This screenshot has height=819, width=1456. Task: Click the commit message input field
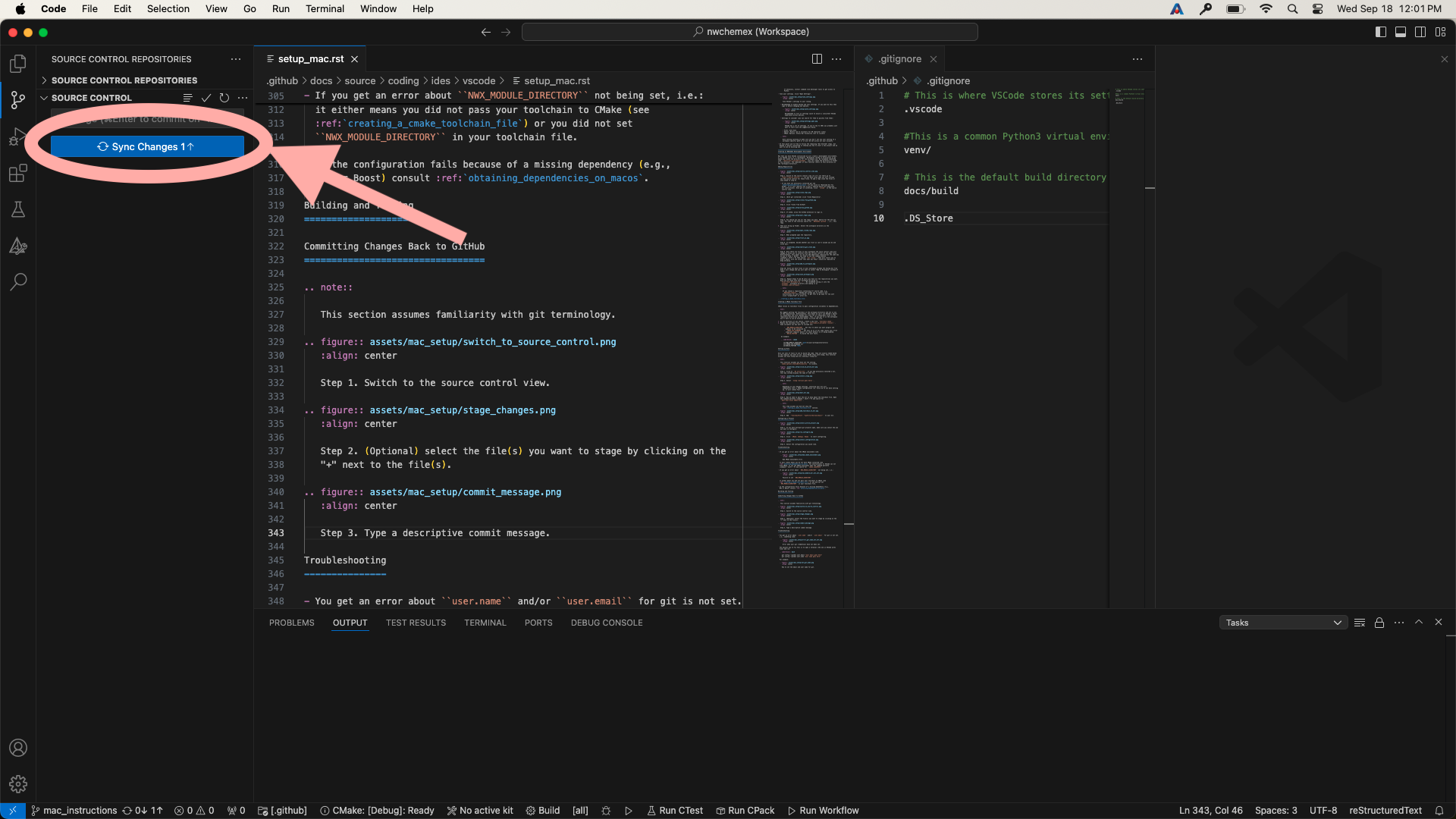(147, 119)
